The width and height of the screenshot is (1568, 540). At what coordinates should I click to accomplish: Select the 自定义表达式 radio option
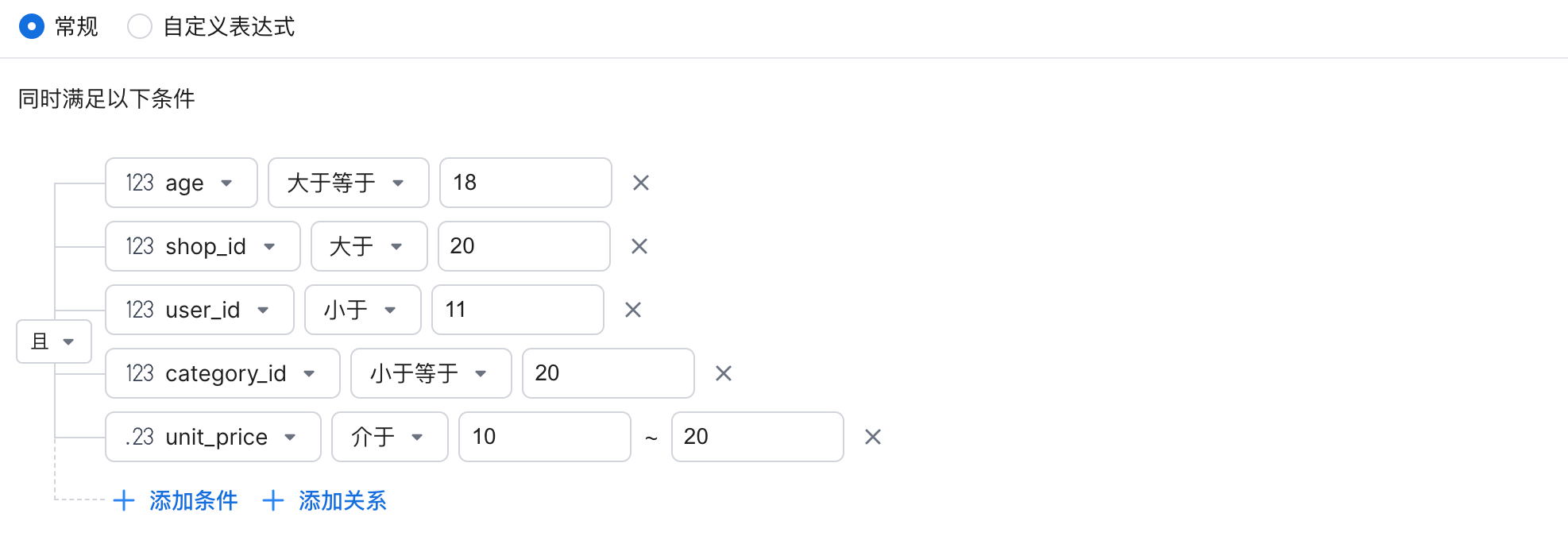point(140,26)
